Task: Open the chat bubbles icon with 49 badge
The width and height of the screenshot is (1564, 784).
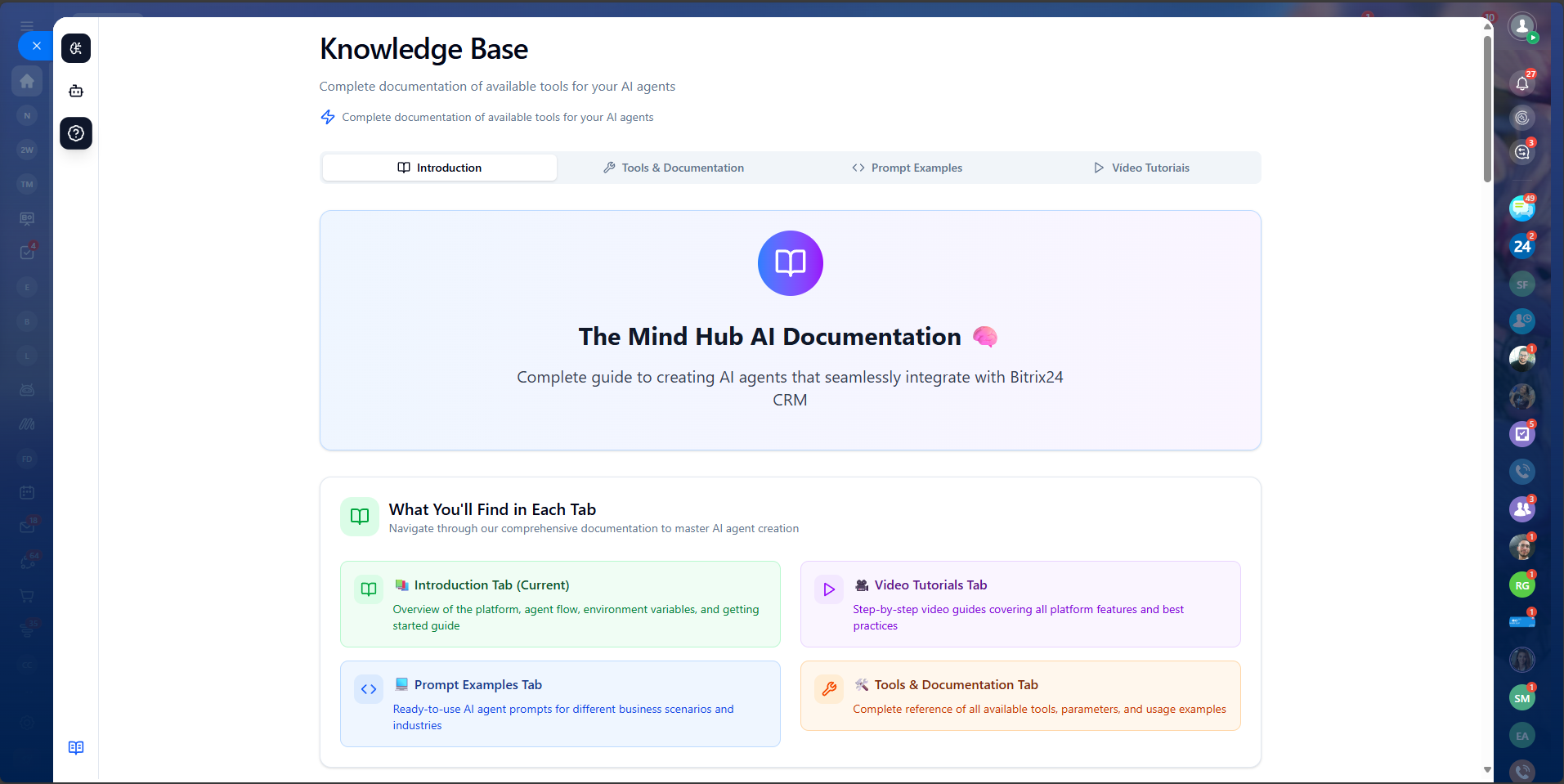Action: 1521,208
